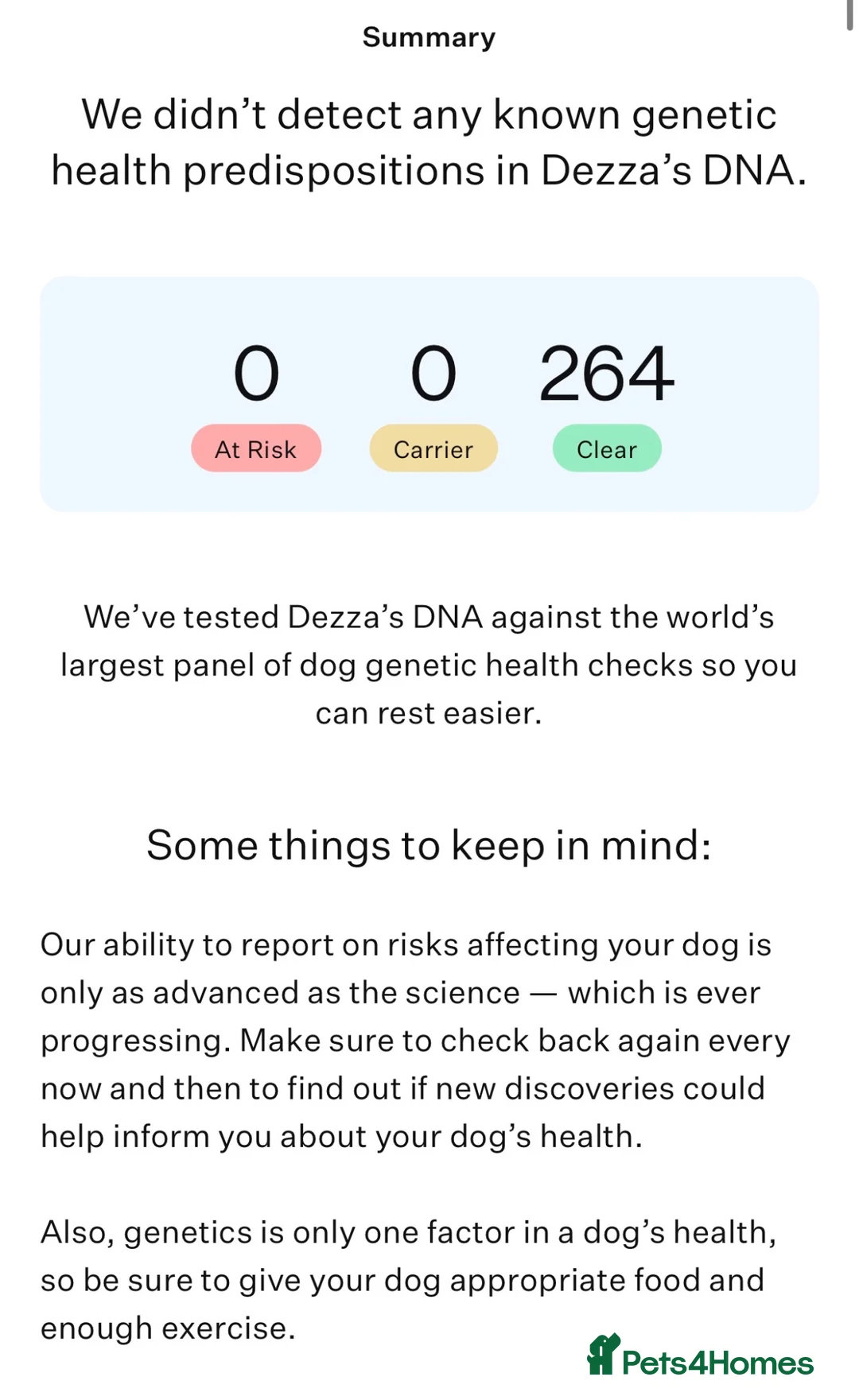The height and width of the screenshot is (1400, 859).
Task: Click the zero count above At Risk
Action: tap(256, 373)
